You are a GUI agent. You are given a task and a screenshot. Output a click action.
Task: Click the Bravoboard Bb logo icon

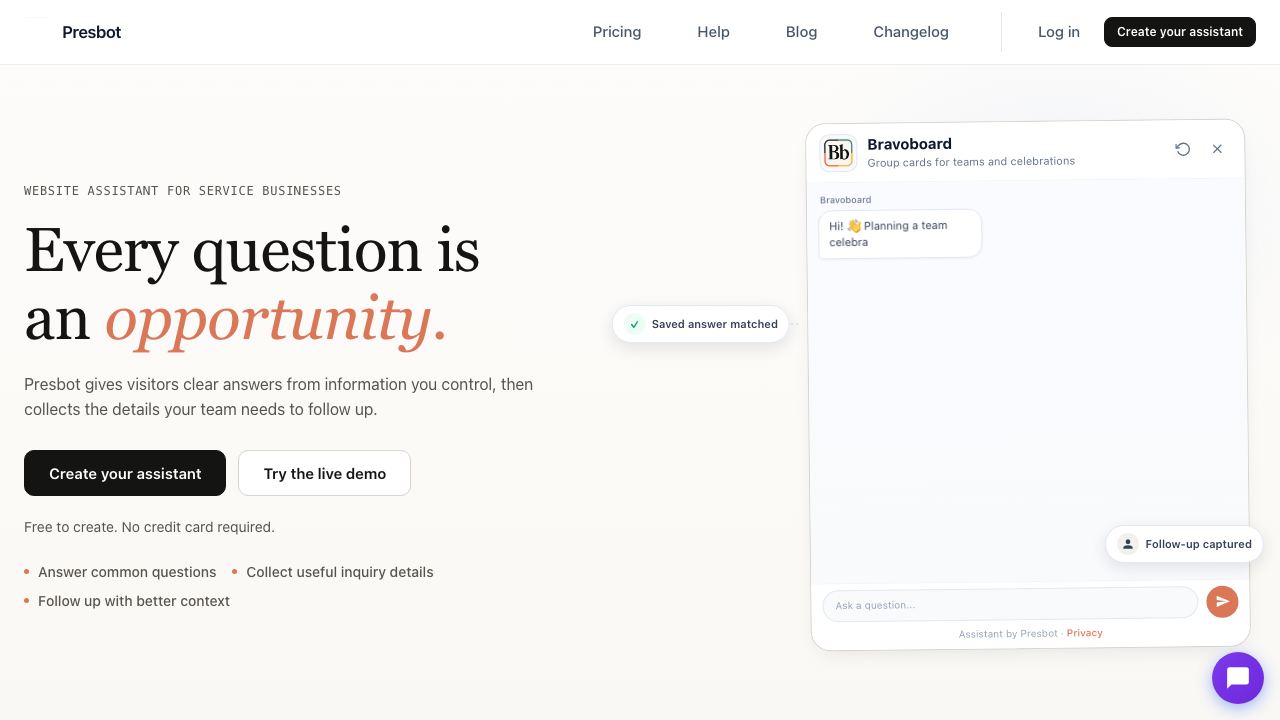tap(838, 152)
